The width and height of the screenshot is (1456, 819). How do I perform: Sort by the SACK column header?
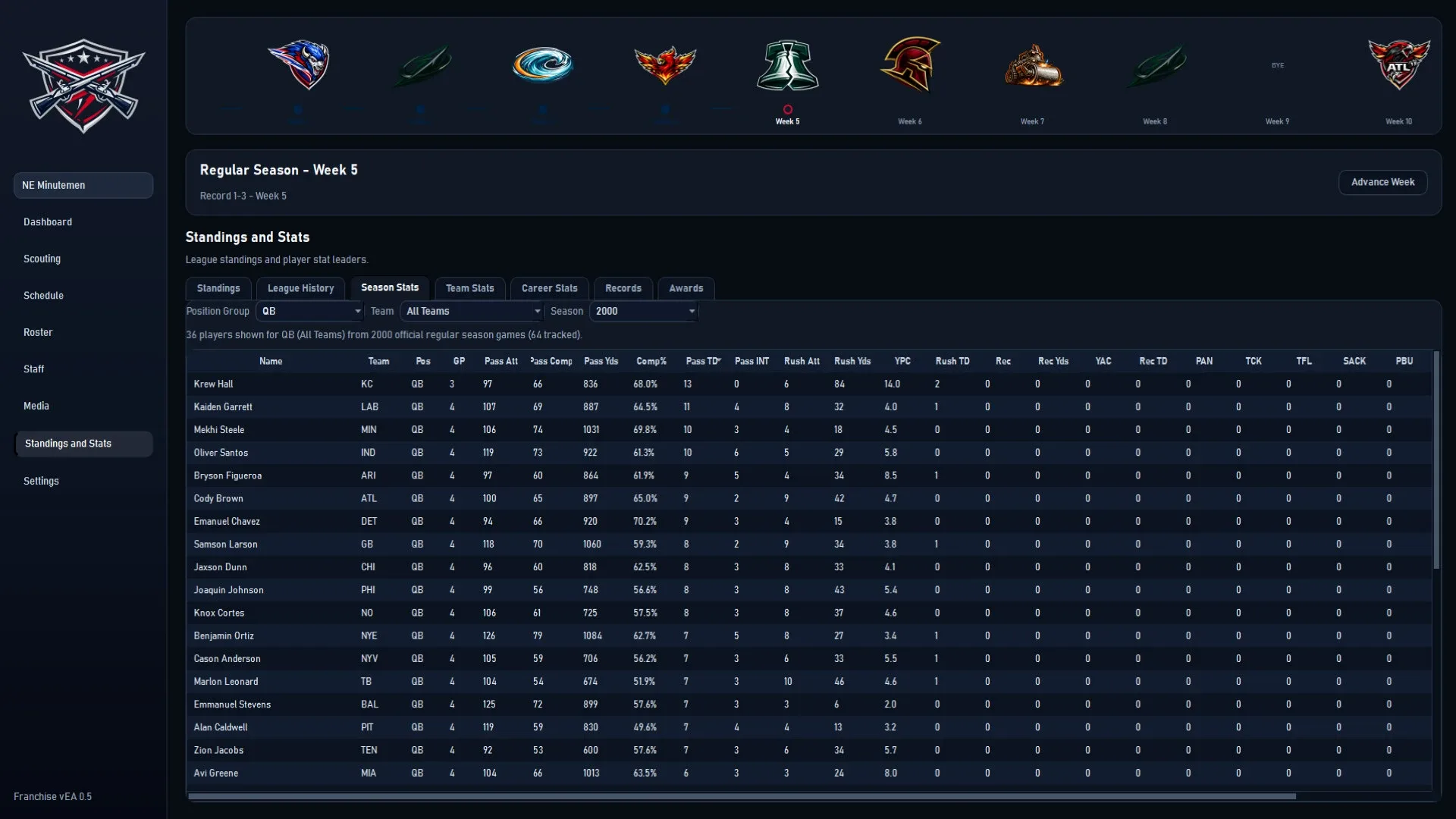(x=1354, y=361)
